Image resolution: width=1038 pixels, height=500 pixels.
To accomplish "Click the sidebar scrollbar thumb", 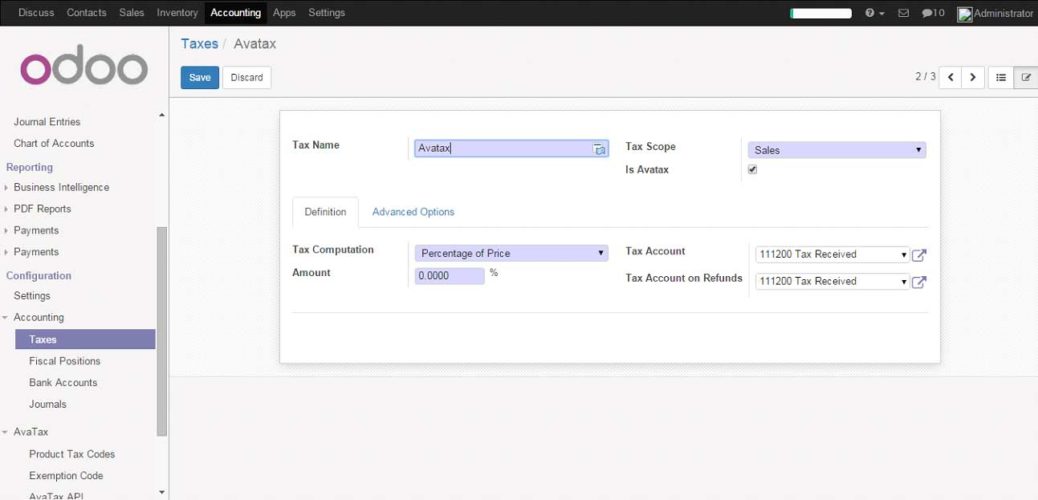I will [x=162, y=331].
